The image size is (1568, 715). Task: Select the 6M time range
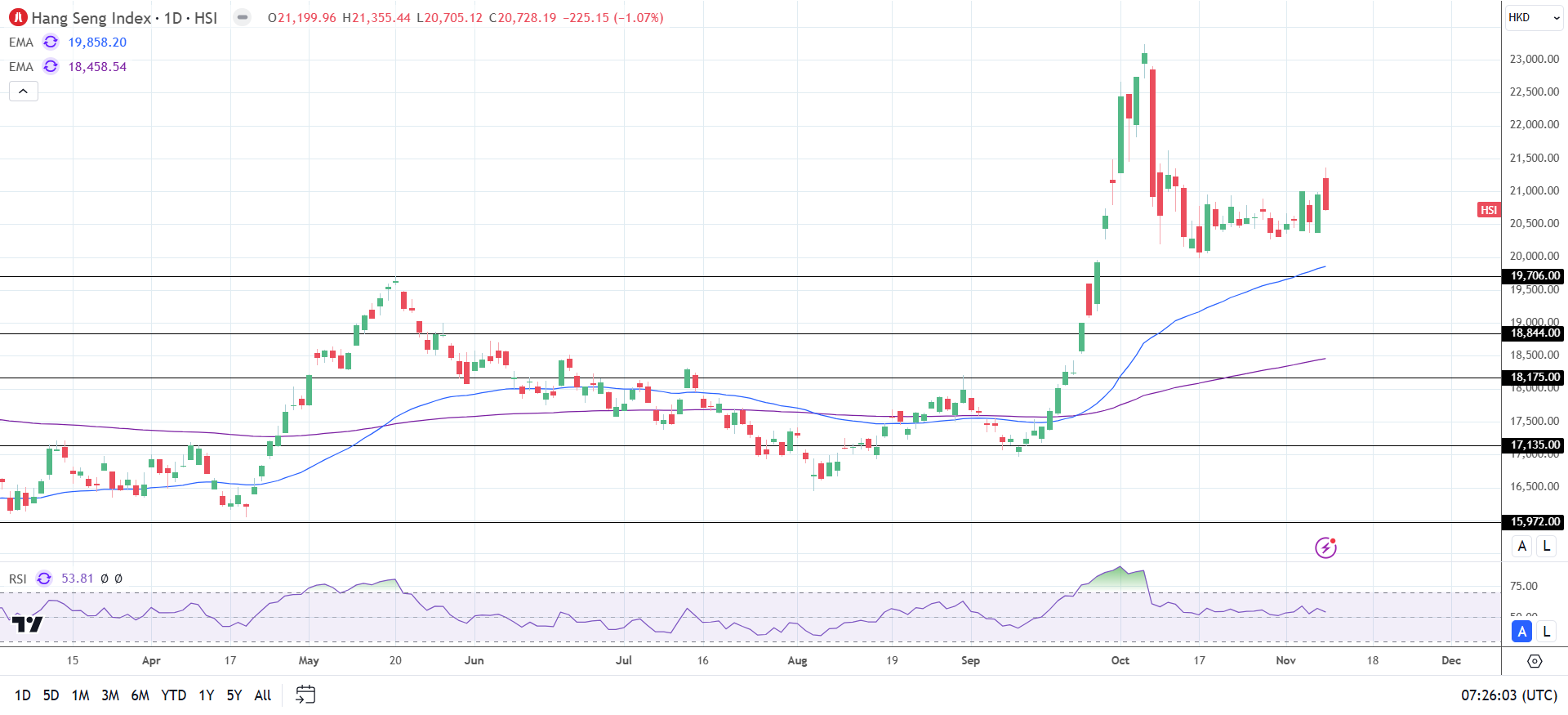pyautogui.click(x=140, y=695)
